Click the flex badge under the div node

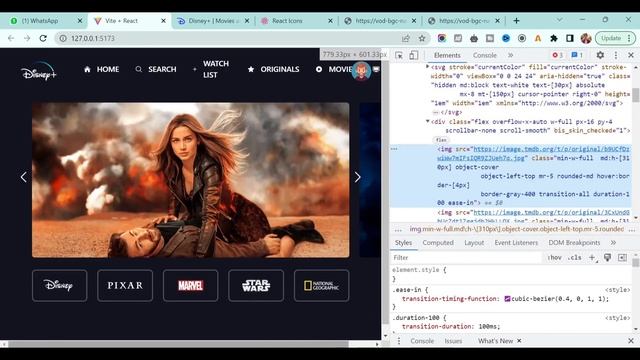point(441,140)
